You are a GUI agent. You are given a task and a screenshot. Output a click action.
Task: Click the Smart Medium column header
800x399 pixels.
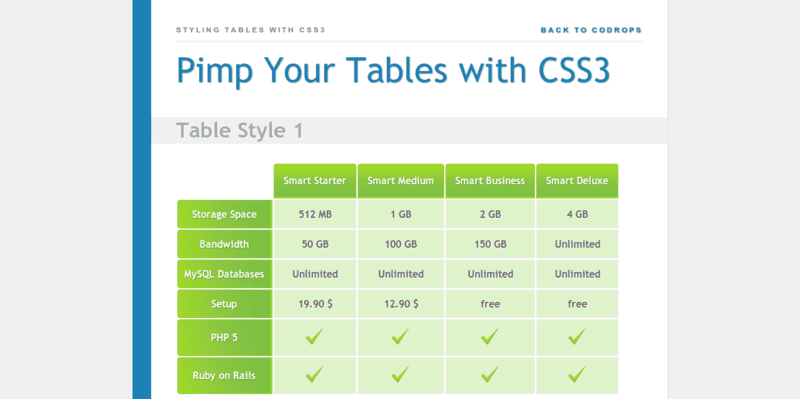point(401,181)
